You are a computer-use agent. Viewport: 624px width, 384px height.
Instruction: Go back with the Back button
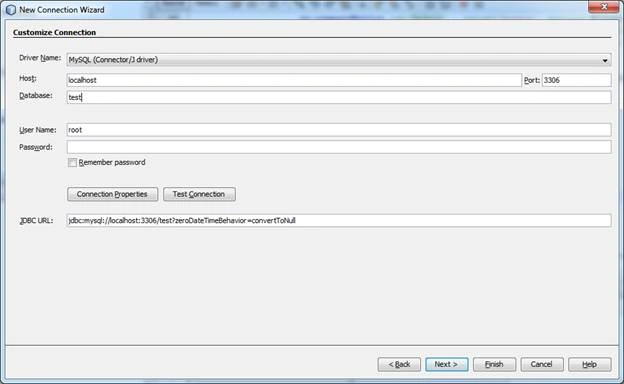399,364
